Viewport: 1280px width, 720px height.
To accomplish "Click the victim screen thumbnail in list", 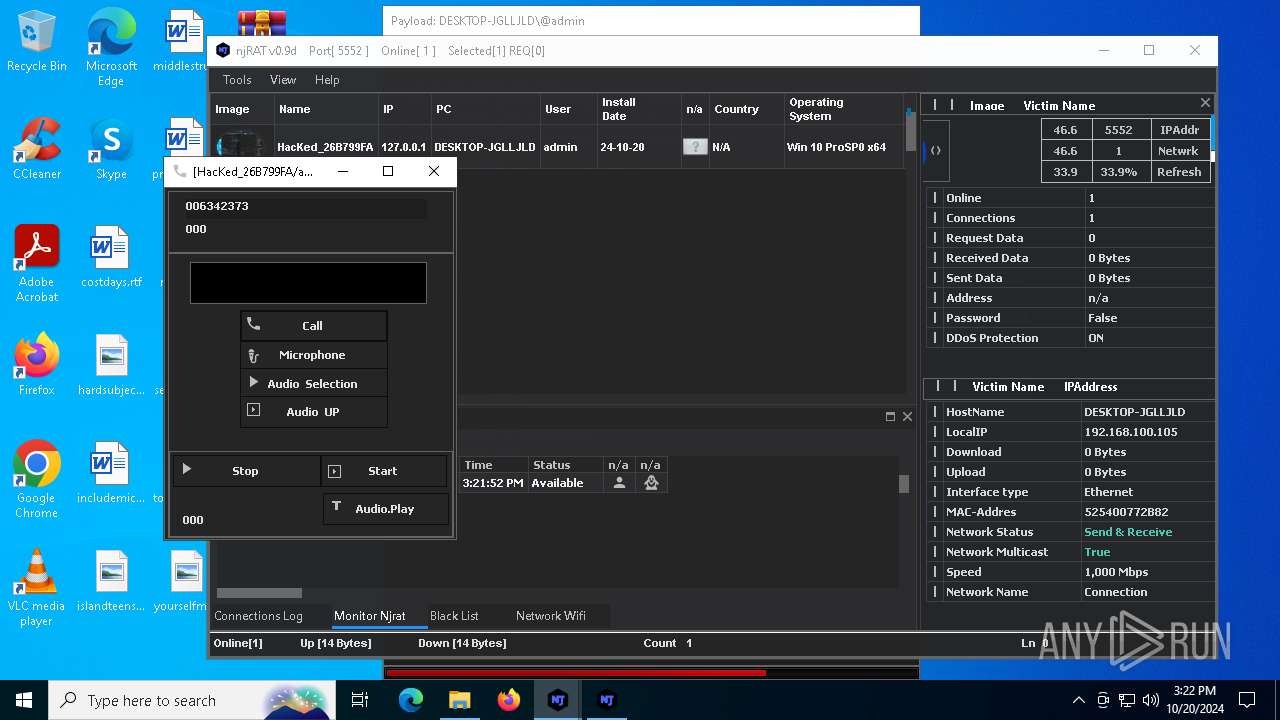I will pos(240,147).
